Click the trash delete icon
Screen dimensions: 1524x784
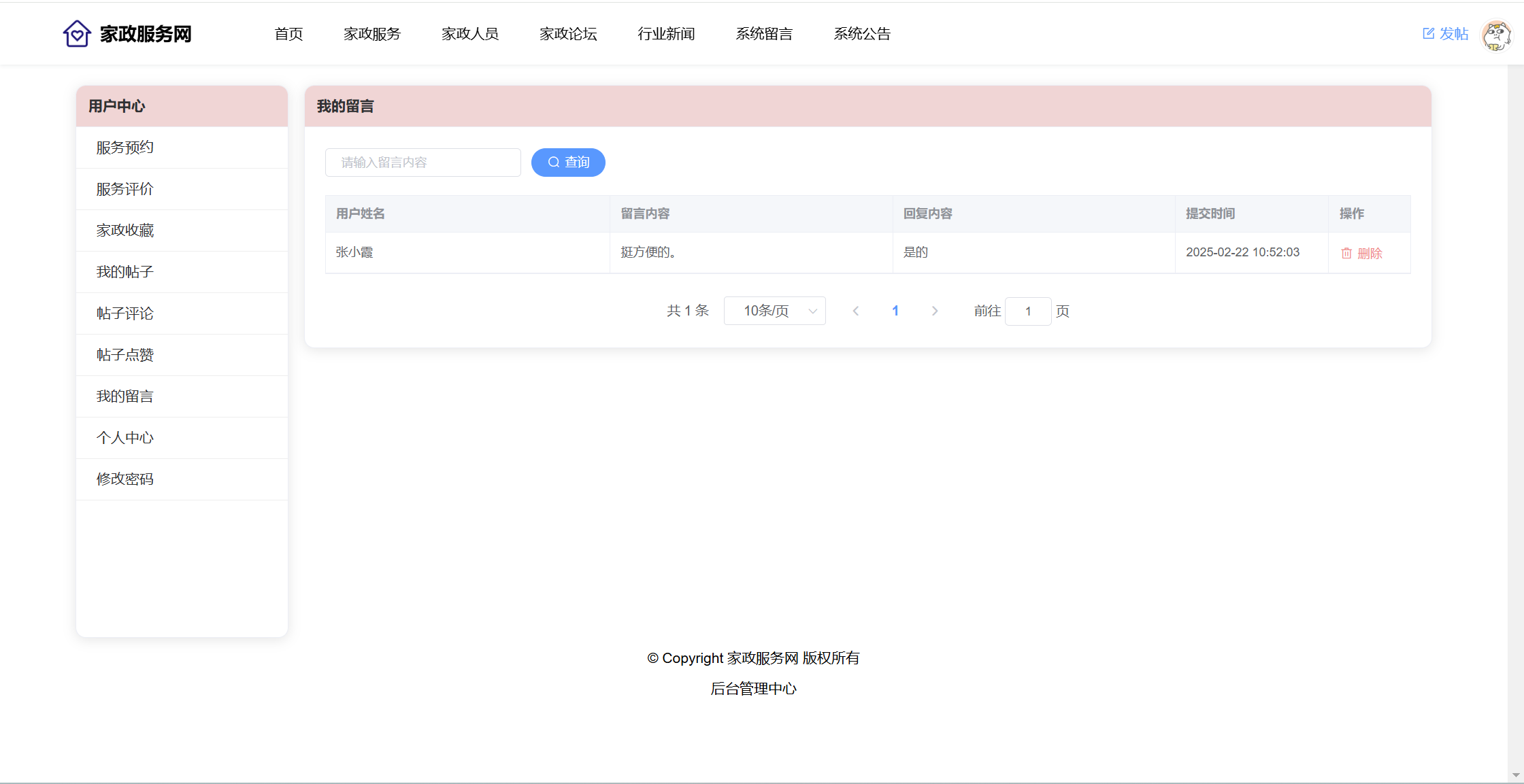[x=1346, y=253]
